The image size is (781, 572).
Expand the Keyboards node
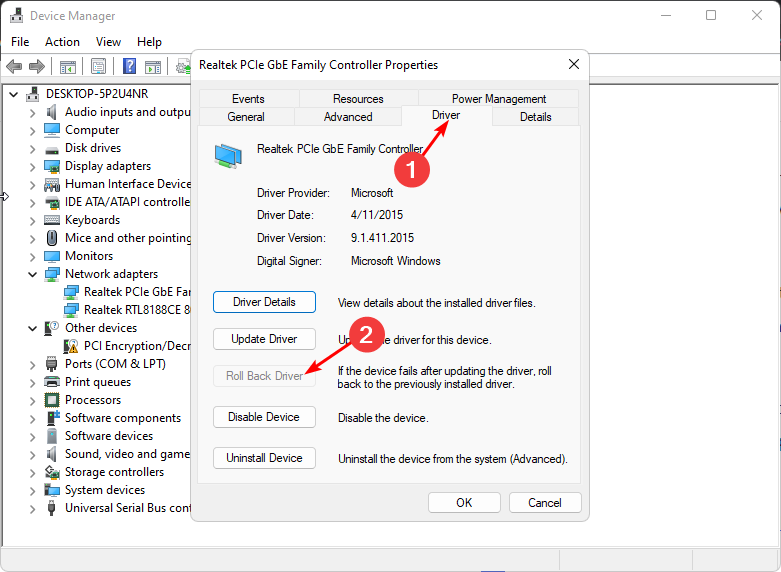[x=33, y=221]
